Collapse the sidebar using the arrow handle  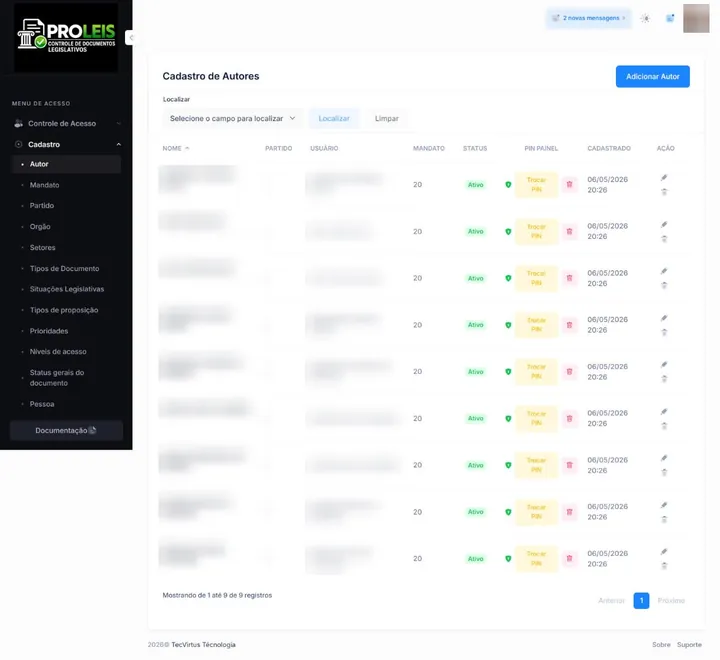pos(130,38)
